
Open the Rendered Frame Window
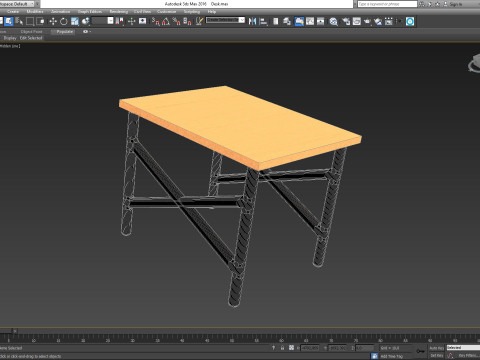click(357, 21)
